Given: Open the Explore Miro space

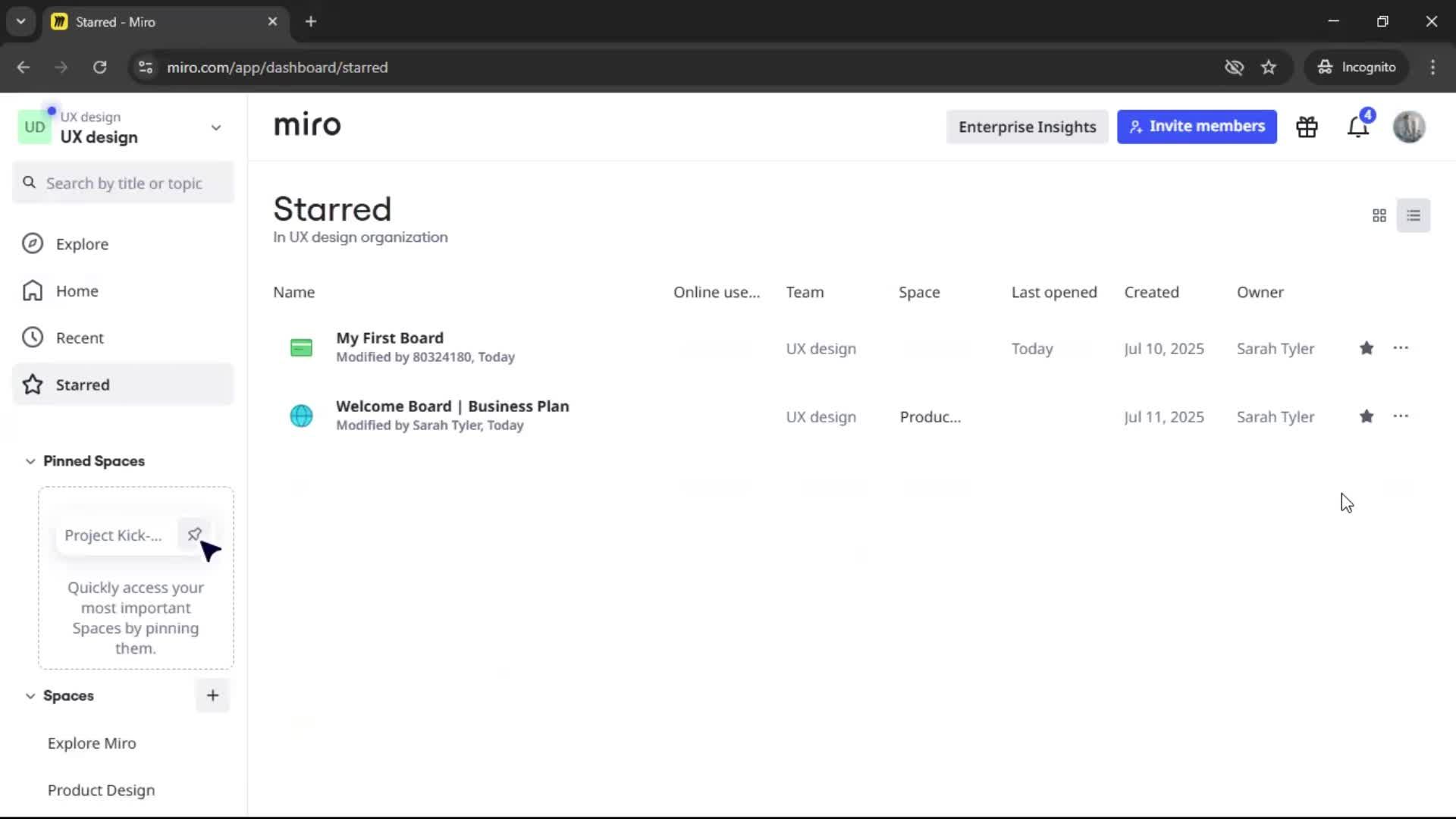Looking at the screenshot, I should coord(92,743).
